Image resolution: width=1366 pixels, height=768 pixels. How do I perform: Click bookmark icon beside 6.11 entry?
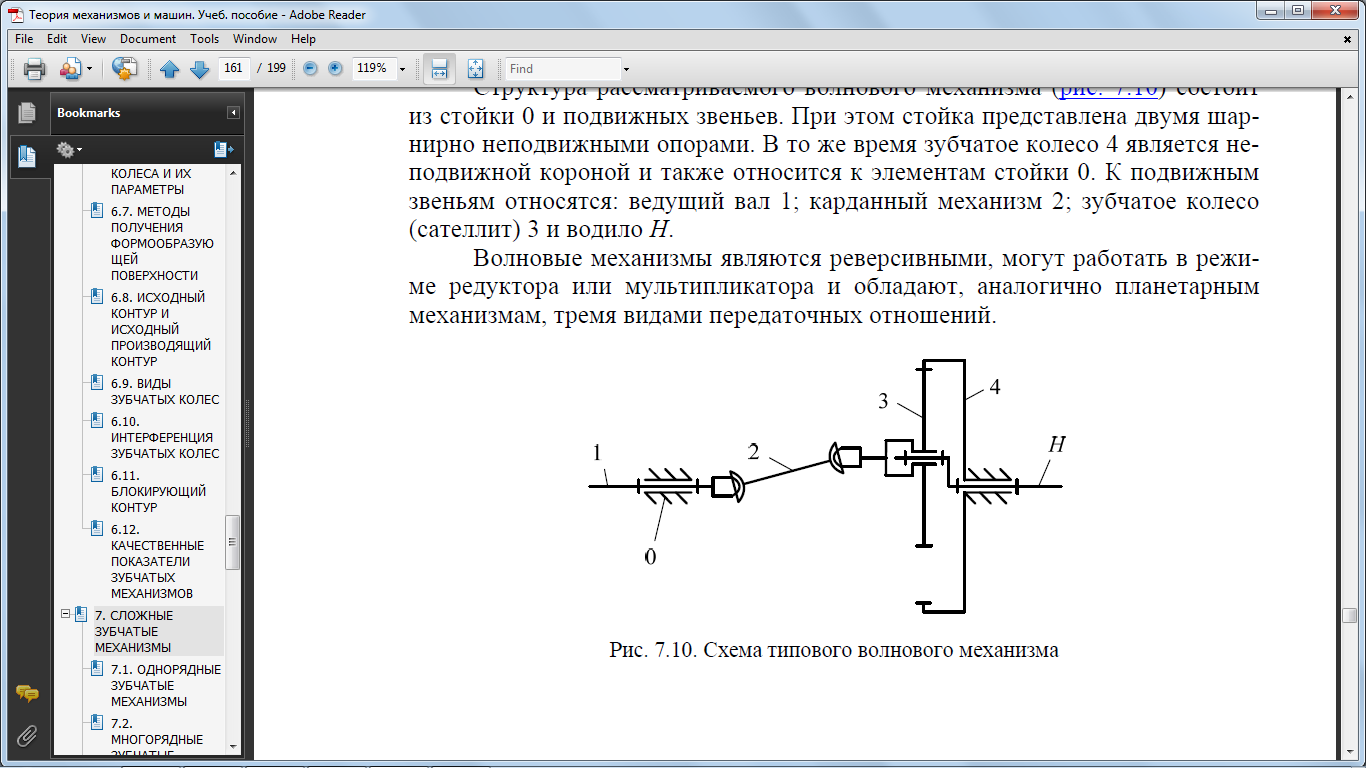tap(97, 475)
